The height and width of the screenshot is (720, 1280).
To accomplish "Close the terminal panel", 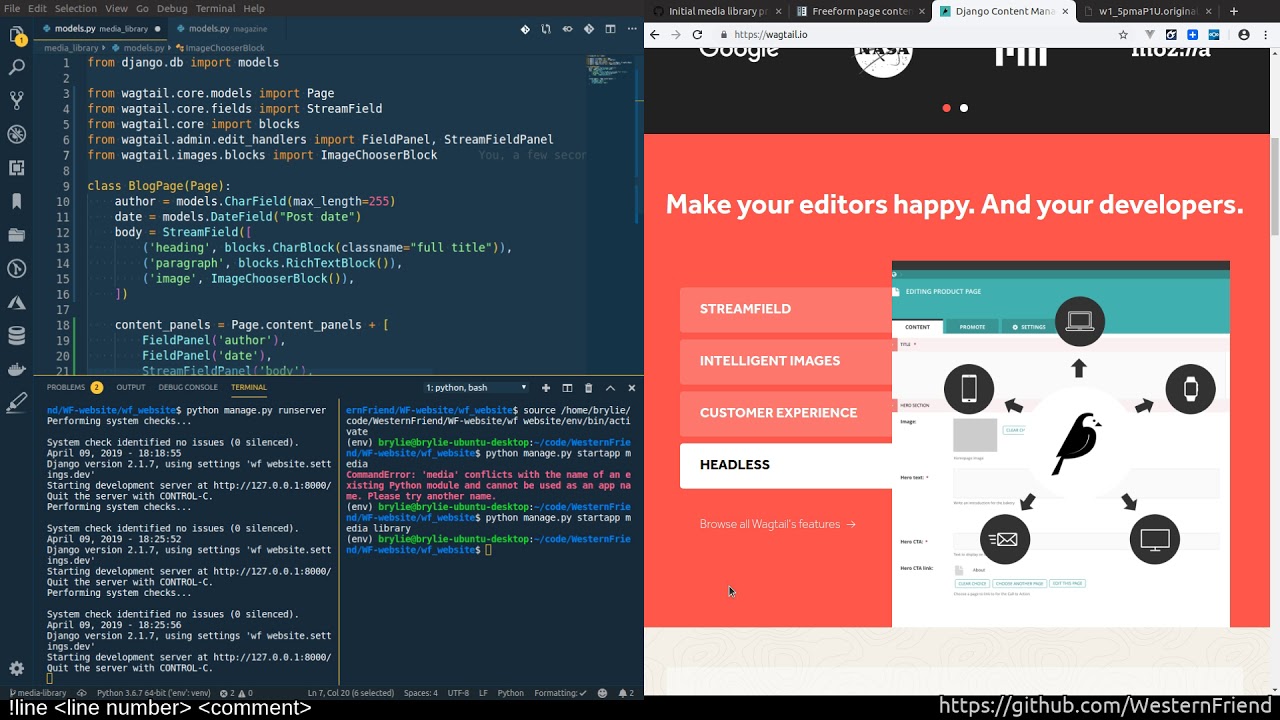I will point(631,387).
